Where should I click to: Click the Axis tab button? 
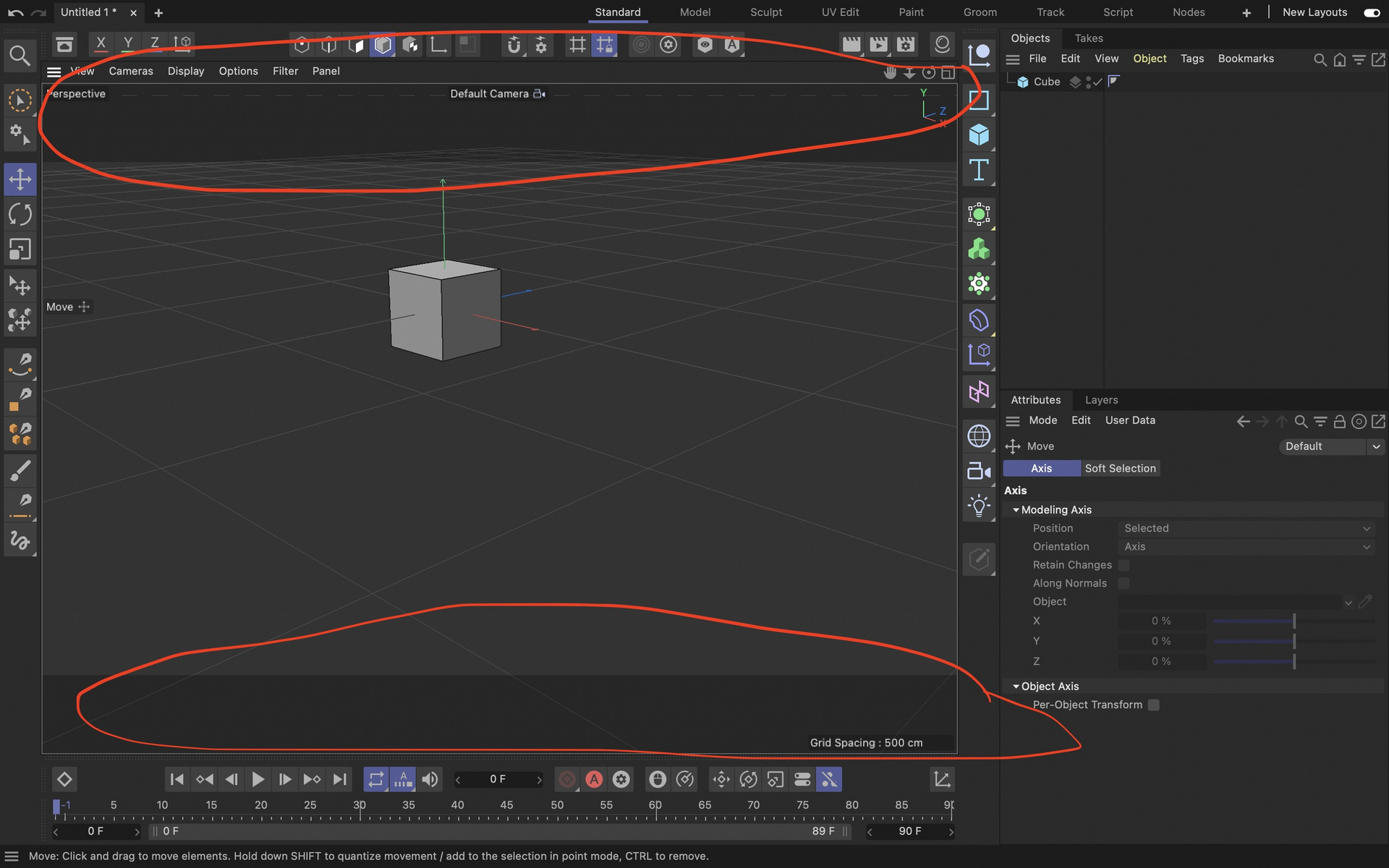coord(1042,468)
